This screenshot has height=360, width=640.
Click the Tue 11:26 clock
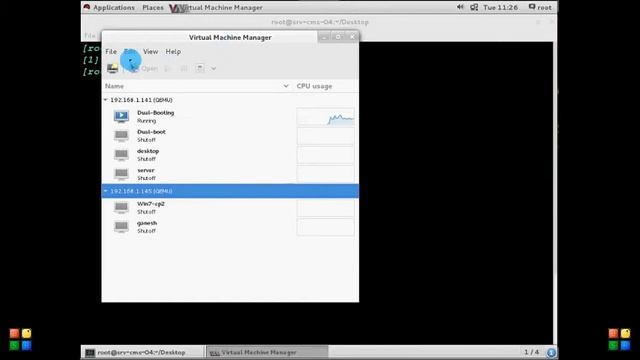500,7
